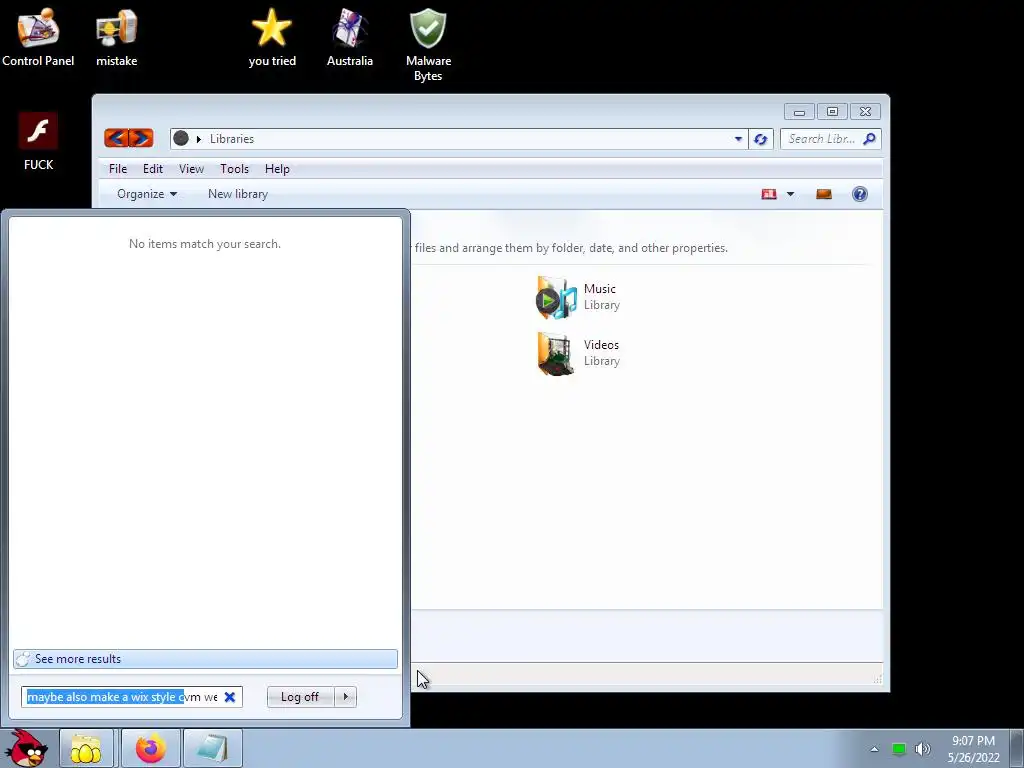Go back with the orange left arrow
Screen dimensions: 1024x768
(116, 138)
